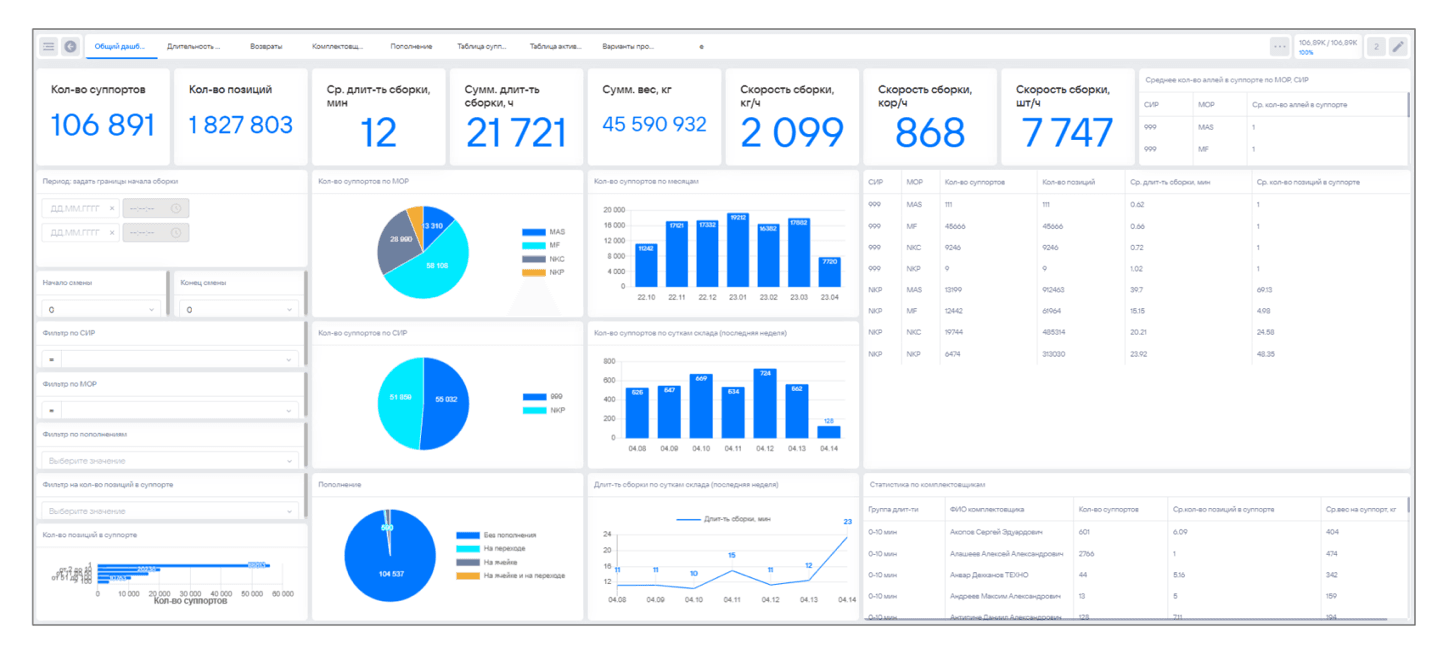The height and width of the screenshot is (660, 1445).
Task: Clear the second date with X icon
Action: 112,232
